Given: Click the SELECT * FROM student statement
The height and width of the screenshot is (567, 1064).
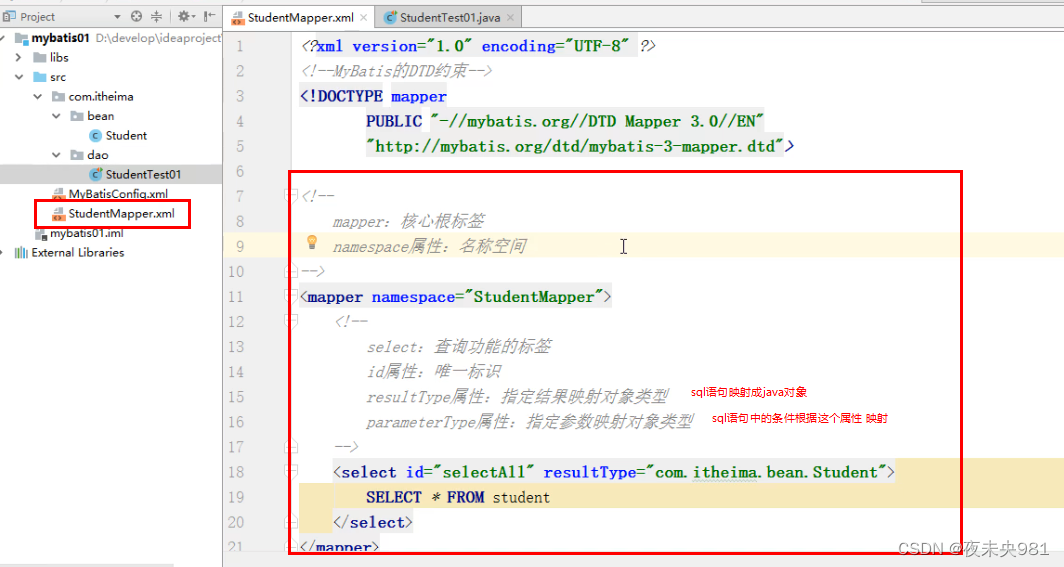Looking at the screenshot, I should pyautogui.click(x=458, y=497).
